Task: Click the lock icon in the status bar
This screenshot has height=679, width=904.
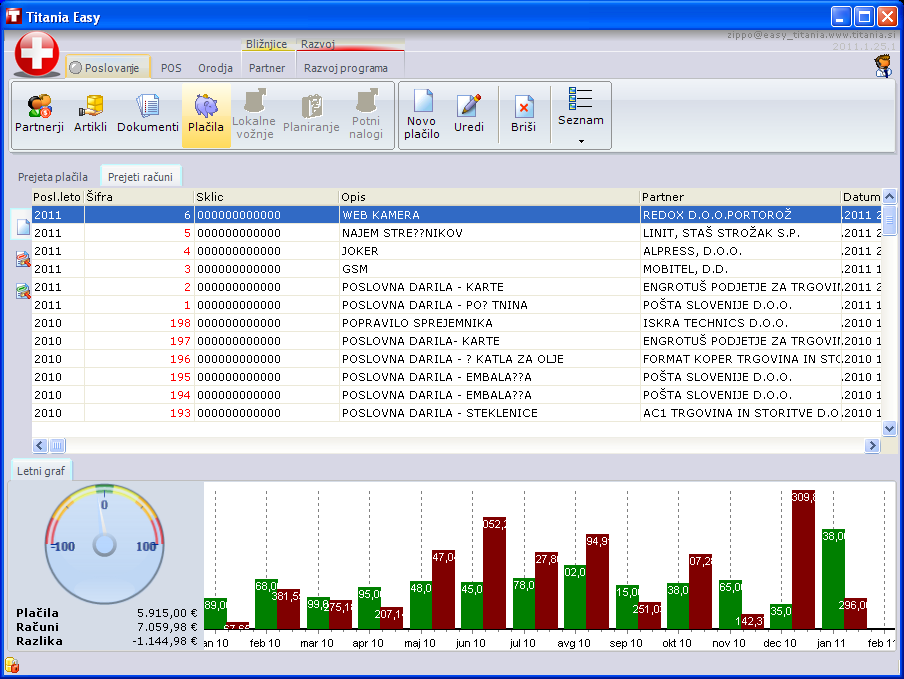Action: click(x=12, y=665)
